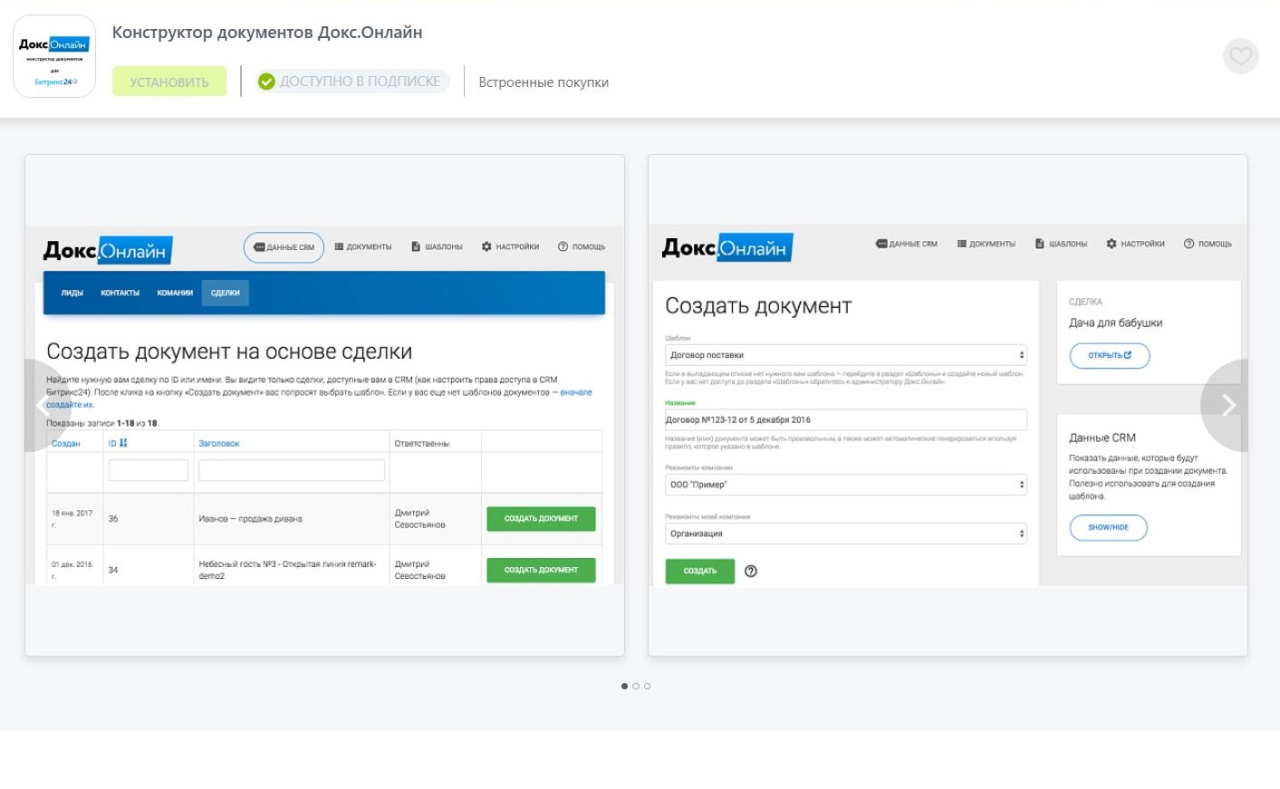Screen dimensions: 1280x789
Task: Click НАСТРОЙКИ gear in first screenshot
Action: click(x=510, y=246)
